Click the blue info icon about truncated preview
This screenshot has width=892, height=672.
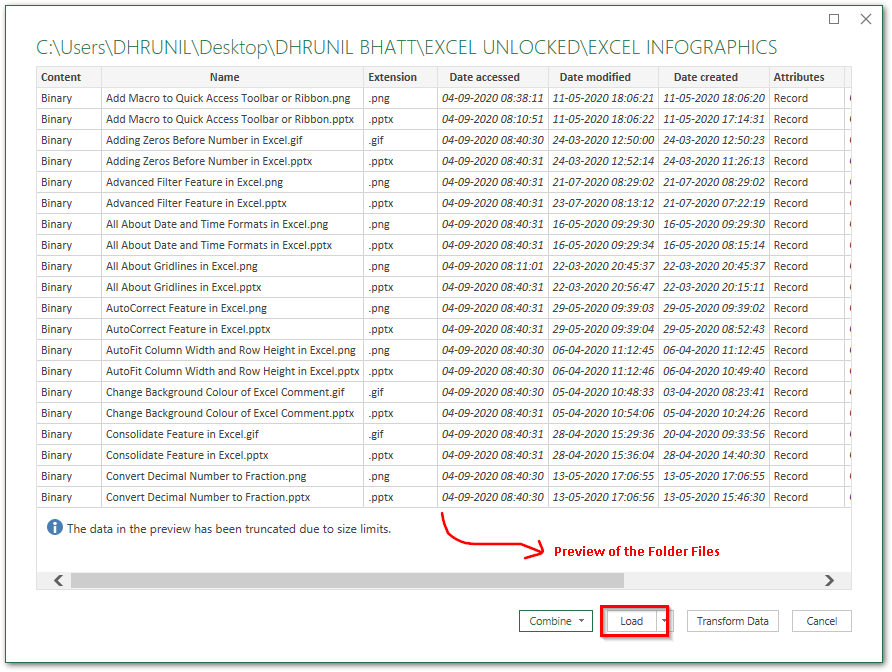coord(55,527)
